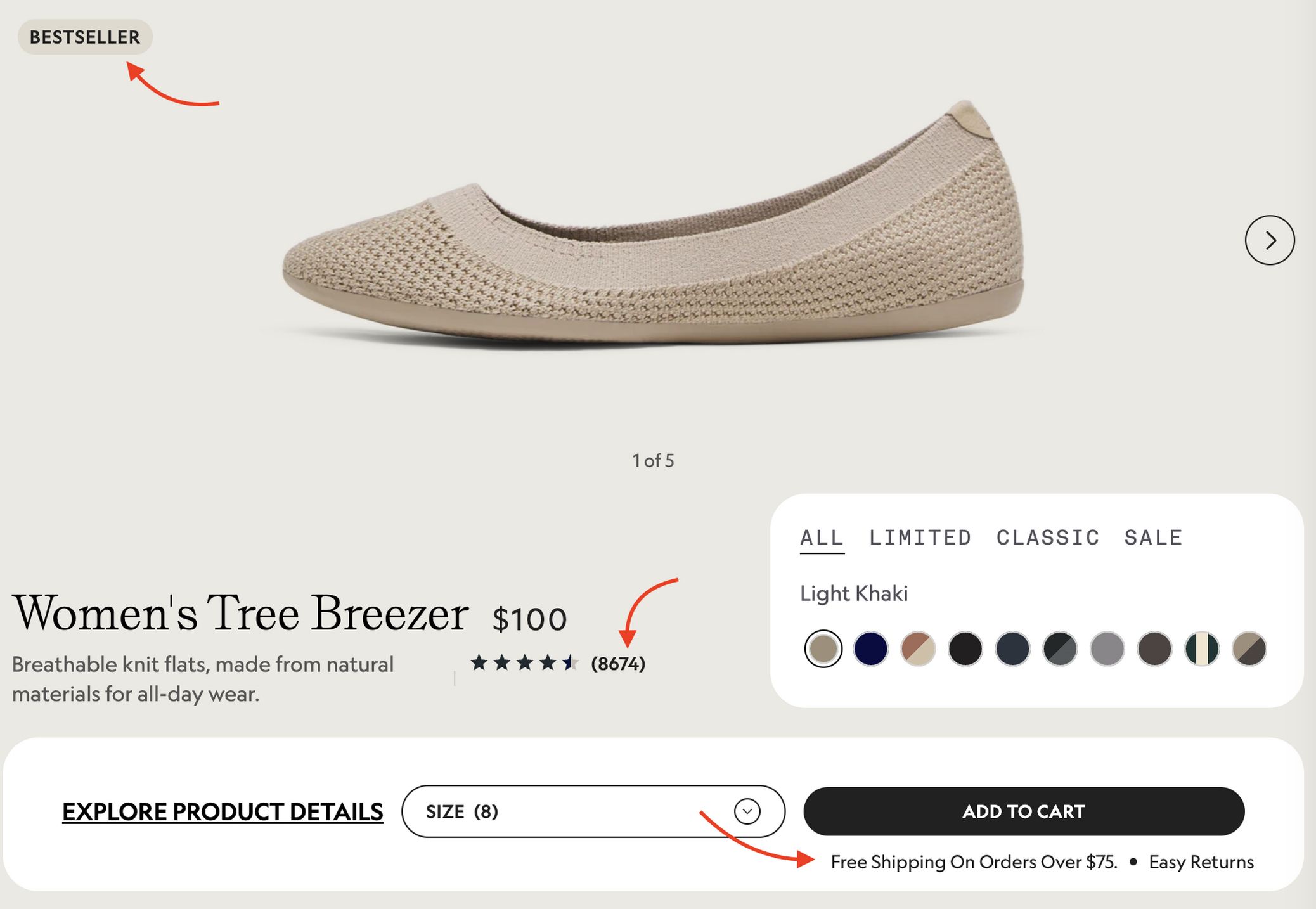Open the 8674 reviews count
Viewport: 1316px width, 909px height.
pyautogui.click(x=618, y=664)
